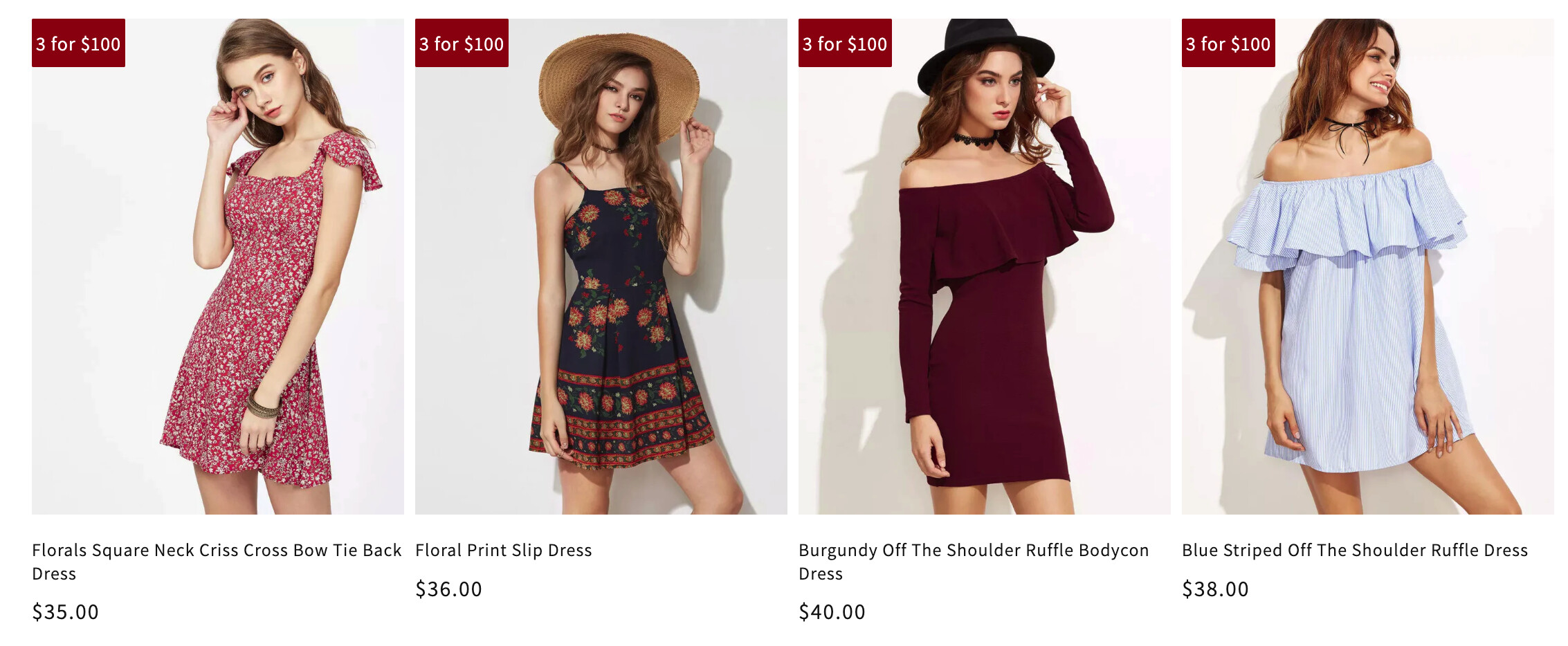Click the $40.00 price
The height and width of the screenshot is (646, 1568).
(x=832, y=612)
